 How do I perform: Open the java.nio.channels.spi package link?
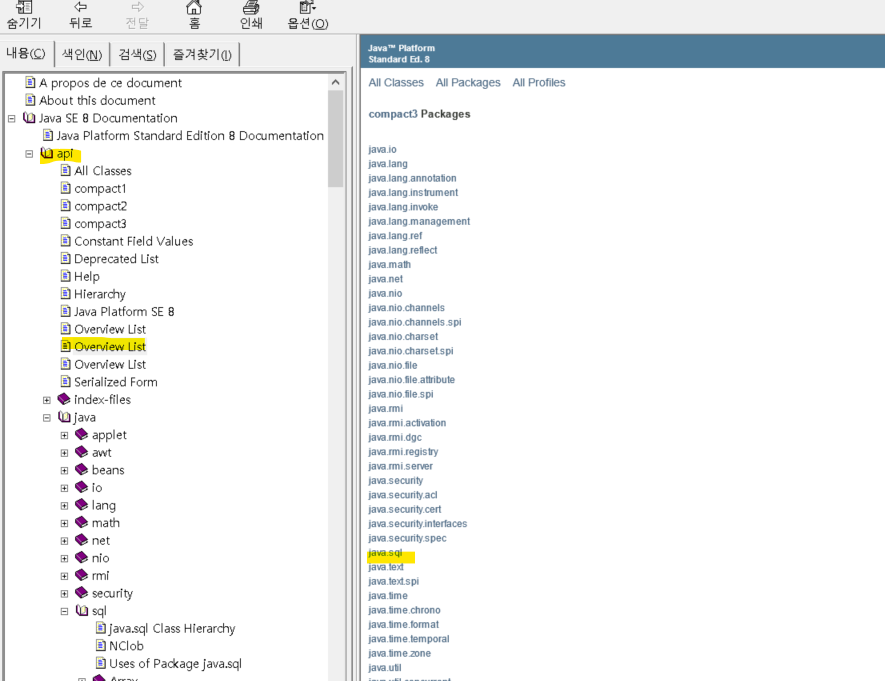coord(414,322)
